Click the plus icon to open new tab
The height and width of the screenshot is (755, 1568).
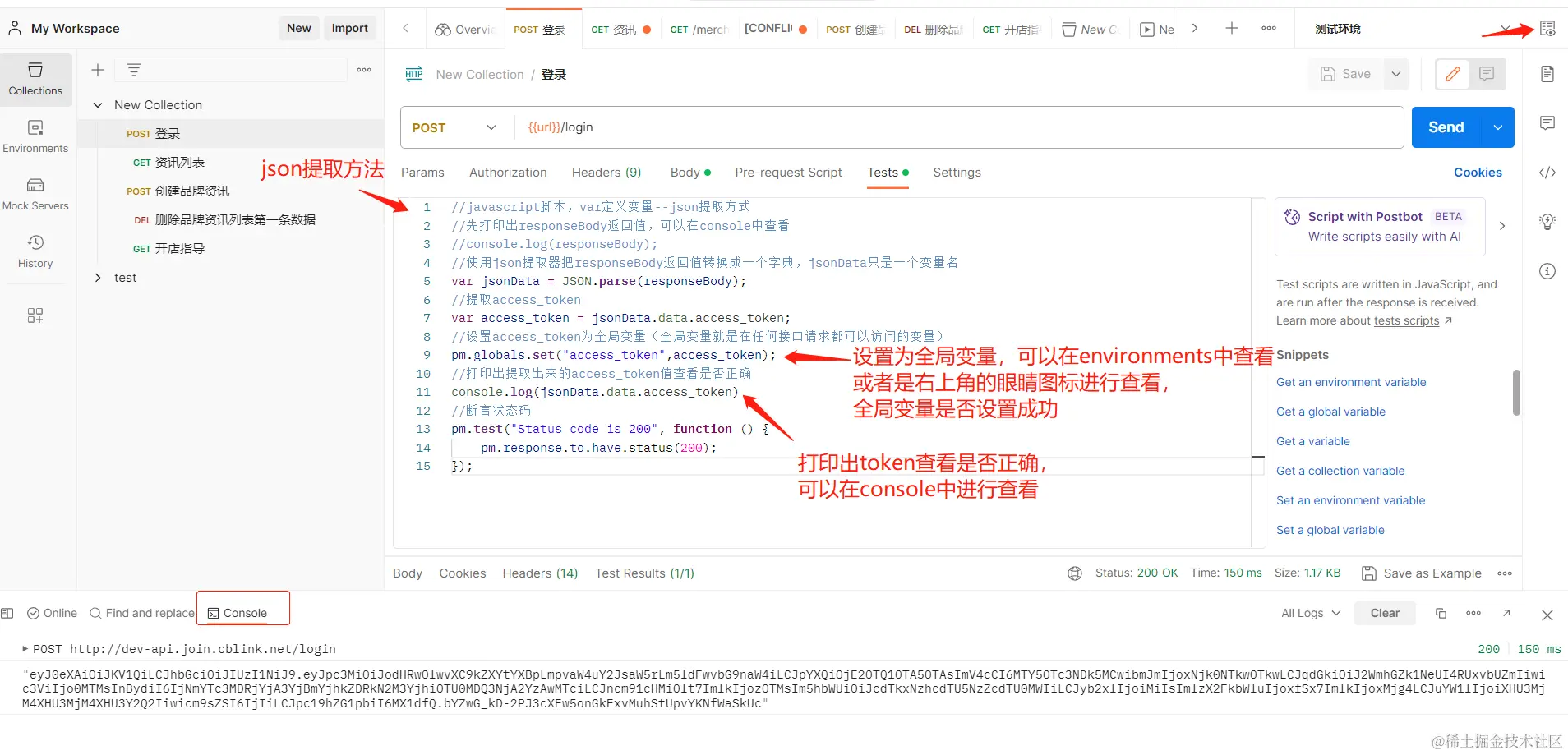tap(1232, 28)
